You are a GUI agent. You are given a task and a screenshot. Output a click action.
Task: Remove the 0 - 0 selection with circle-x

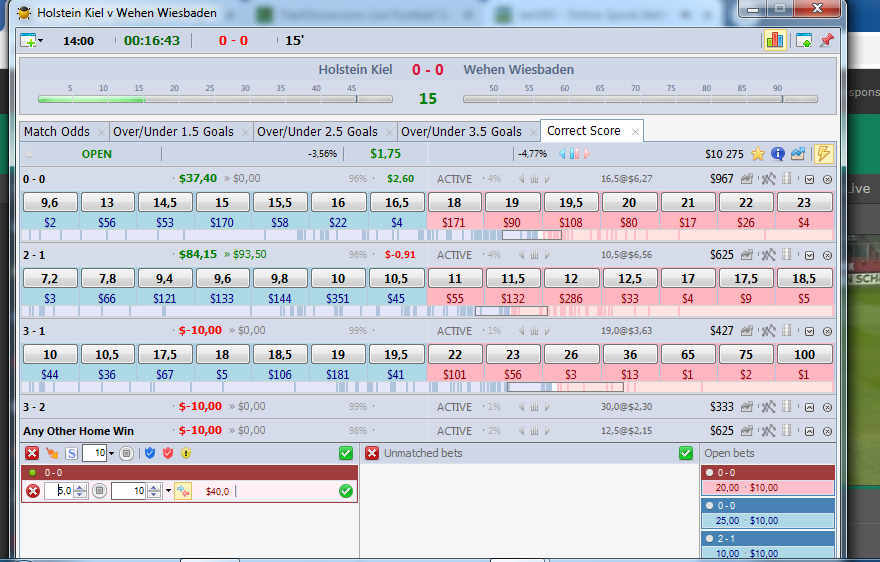827,180
